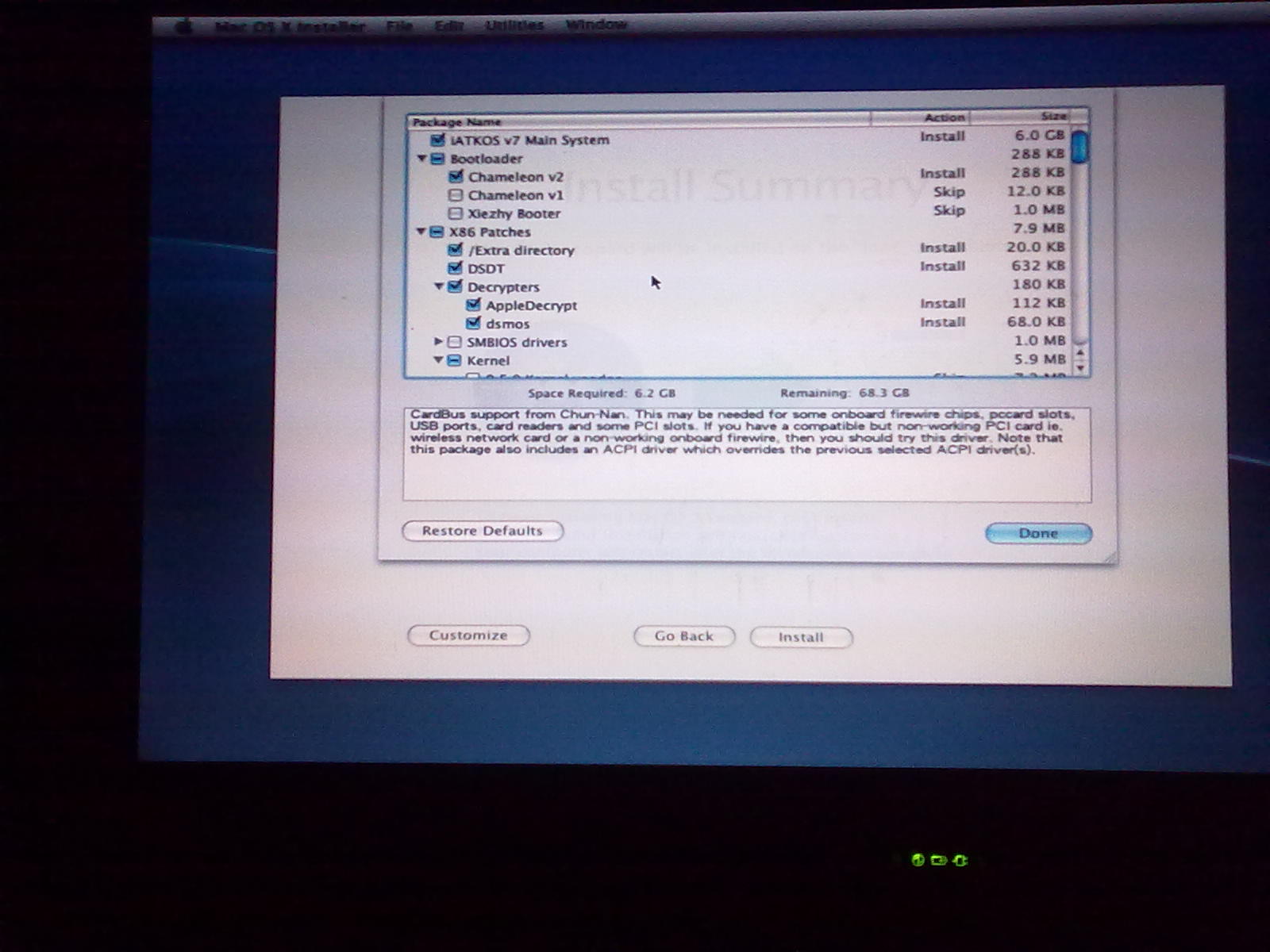Click the package list scrollbar thumb
The image size is (1270, 952).
1079,147
